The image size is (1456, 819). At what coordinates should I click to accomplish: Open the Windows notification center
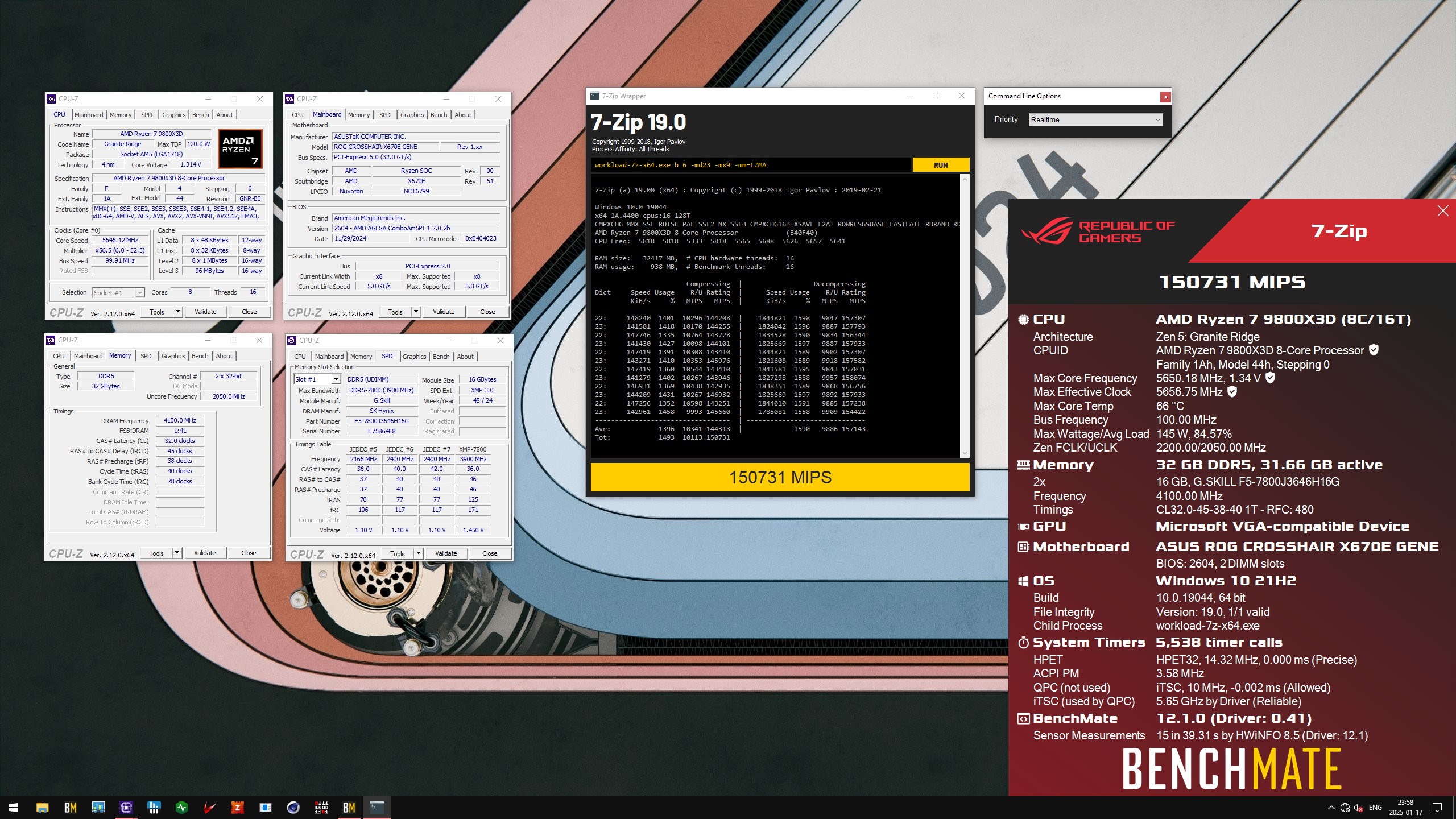click(1437, 808)
